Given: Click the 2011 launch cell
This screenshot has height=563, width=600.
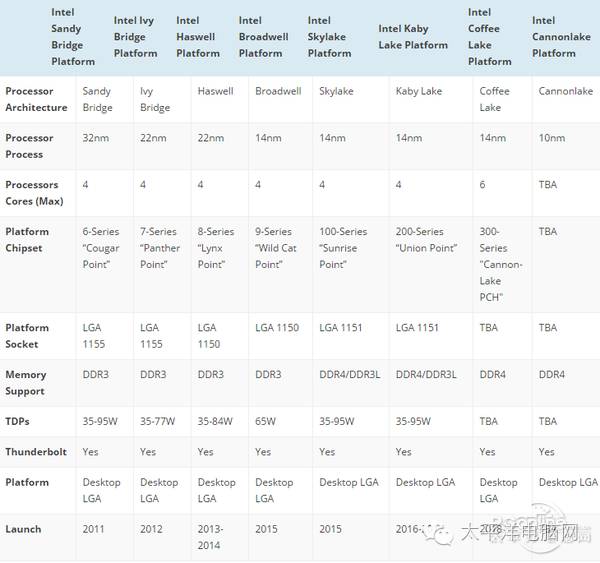Looking at the screenshot, I should (93, 529).
